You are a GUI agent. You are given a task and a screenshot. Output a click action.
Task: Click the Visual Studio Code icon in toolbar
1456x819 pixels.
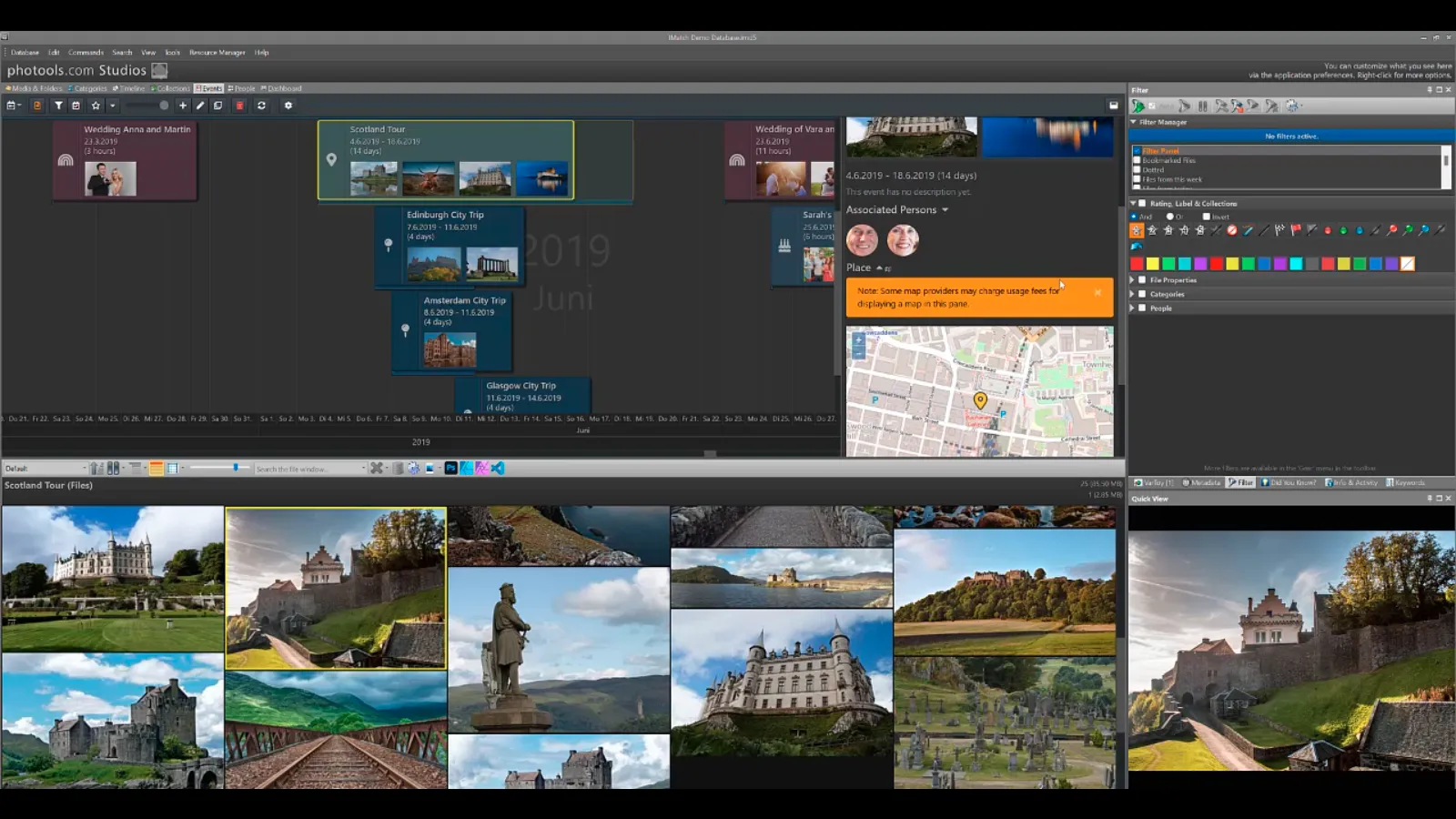(498, 468)
